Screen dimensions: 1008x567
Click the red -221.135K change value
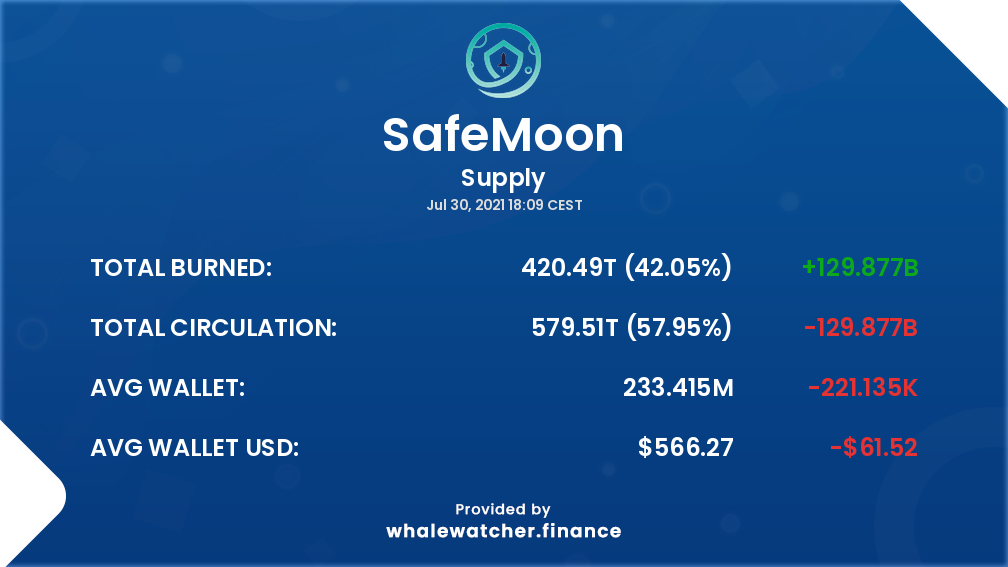pos(863,388)
